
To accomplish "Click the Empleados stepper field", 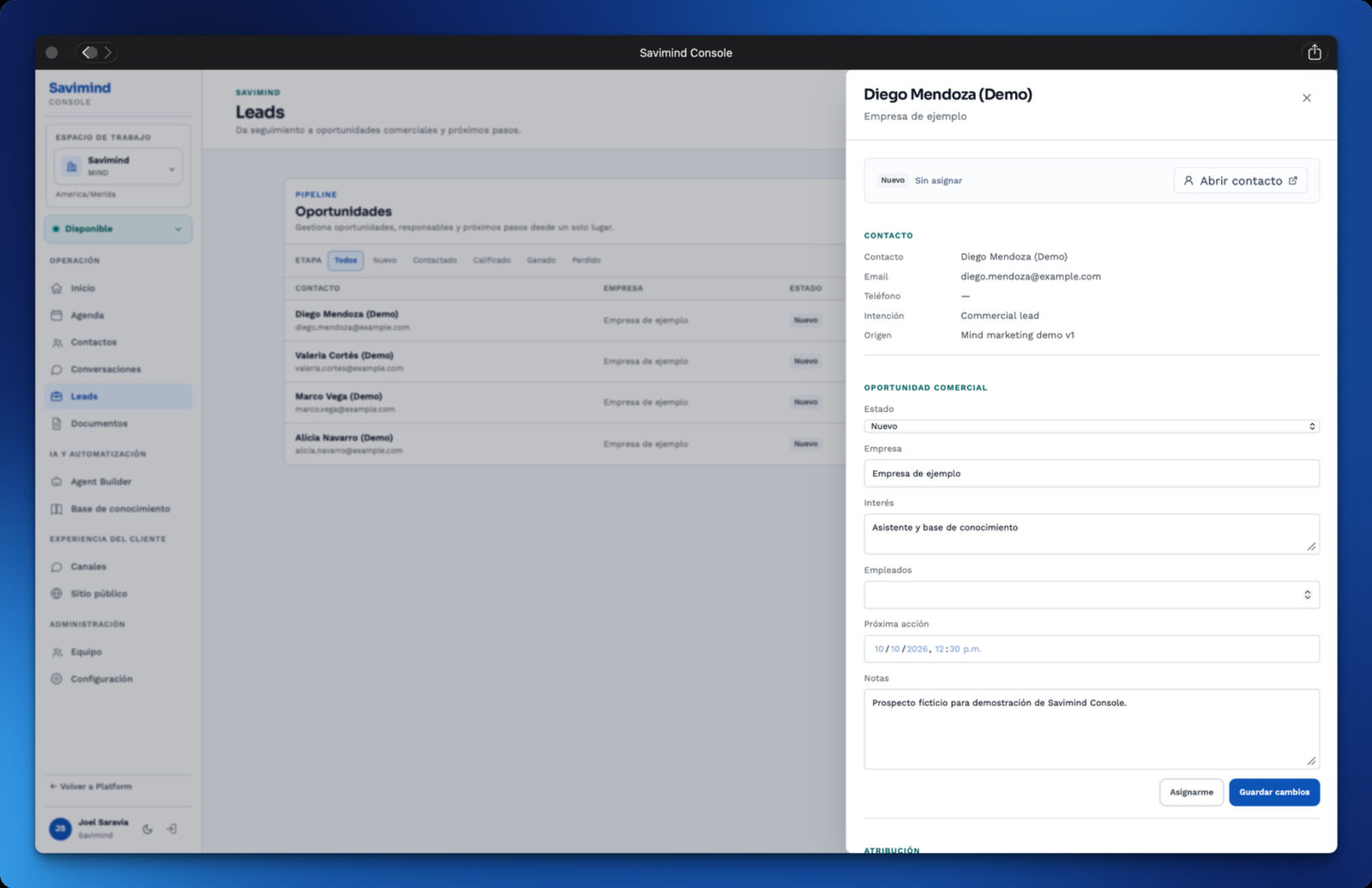I will [1092, 595].
